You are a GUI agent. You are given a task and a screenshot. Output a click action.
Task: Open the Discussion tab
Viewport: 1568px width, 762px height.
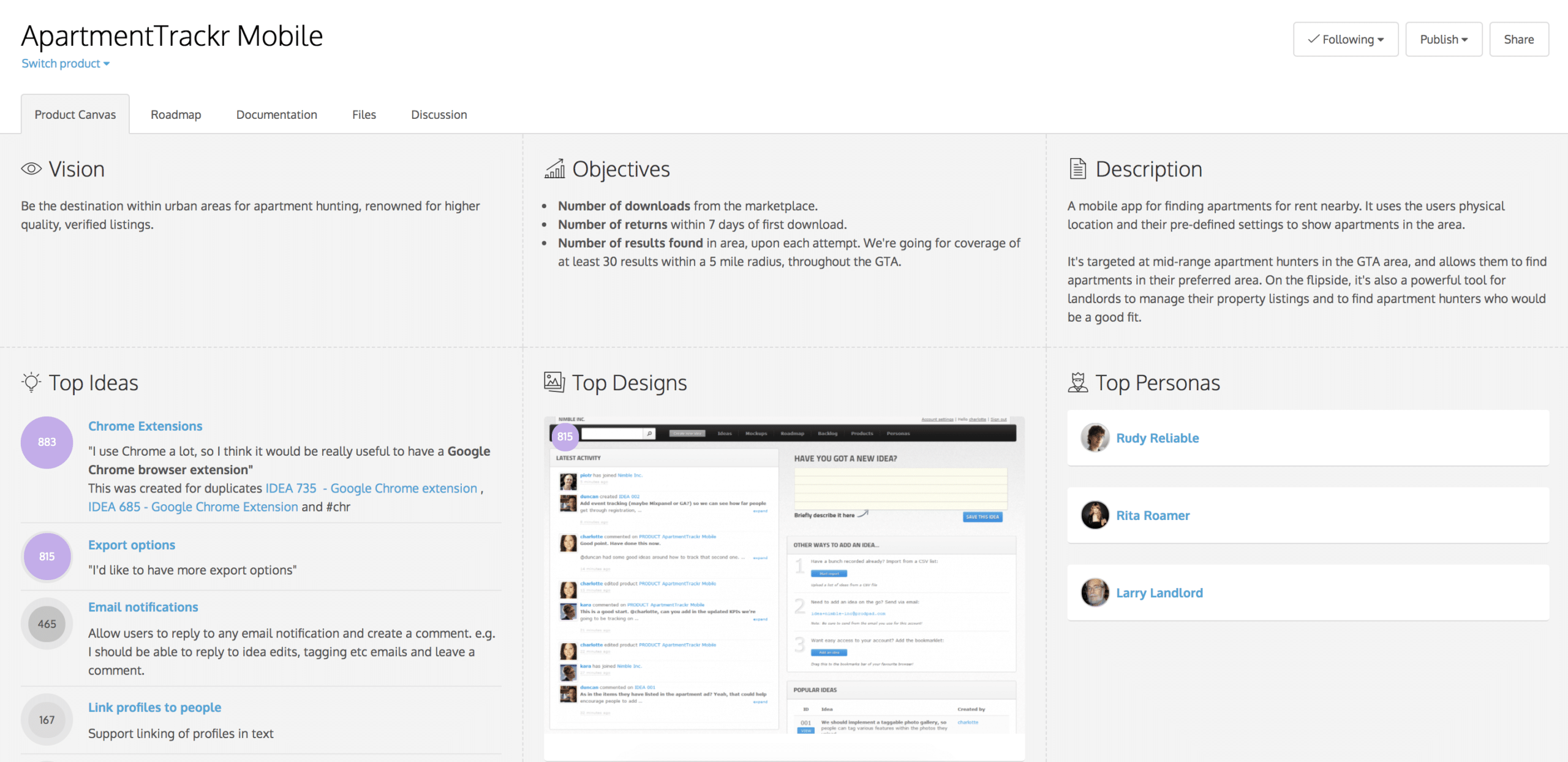pyautogui.click(x=439, y=115)
